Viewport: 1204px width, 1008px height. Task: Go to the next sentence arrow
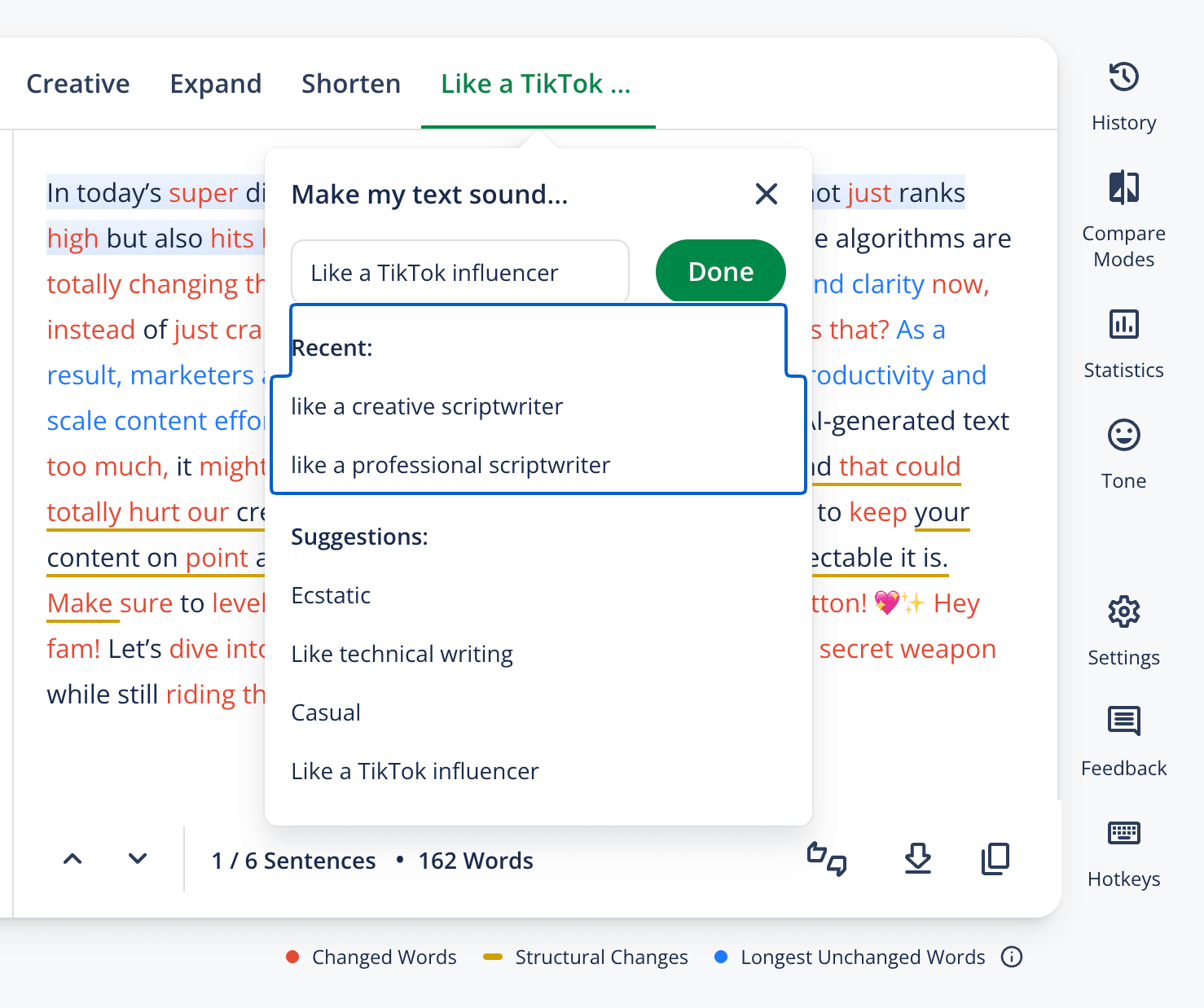point(138,859)
